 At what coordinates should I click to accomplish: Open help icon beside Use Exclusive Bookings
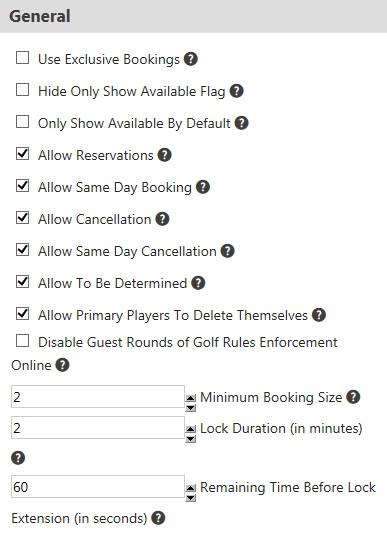click(x=190, y=59)
